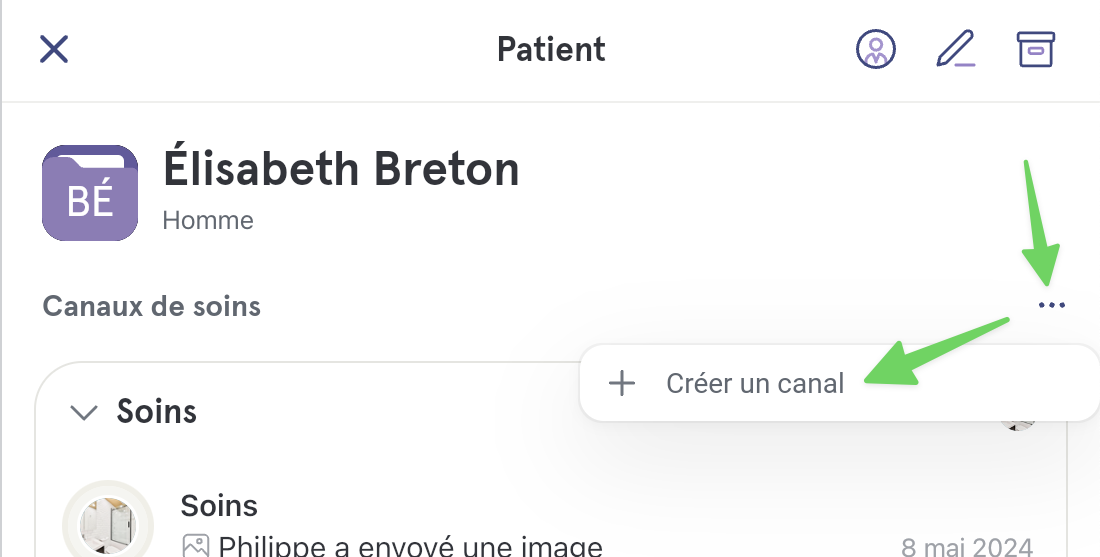Open the Soins channel round thumbnail
The image size is (1100, 557).
(x=107, y=525)
